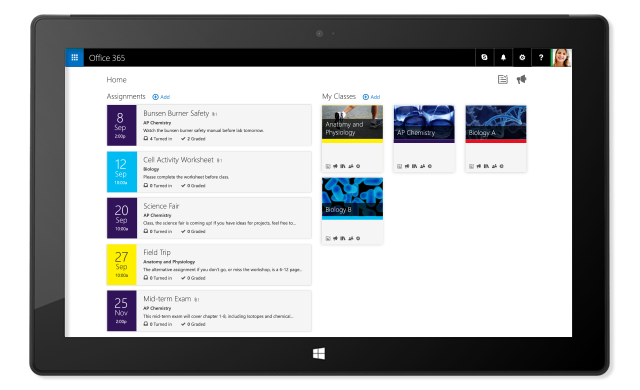The image size is (640, 390).
Task: Open the library icon on AP Chemistry class card
Action: [414, 166]
